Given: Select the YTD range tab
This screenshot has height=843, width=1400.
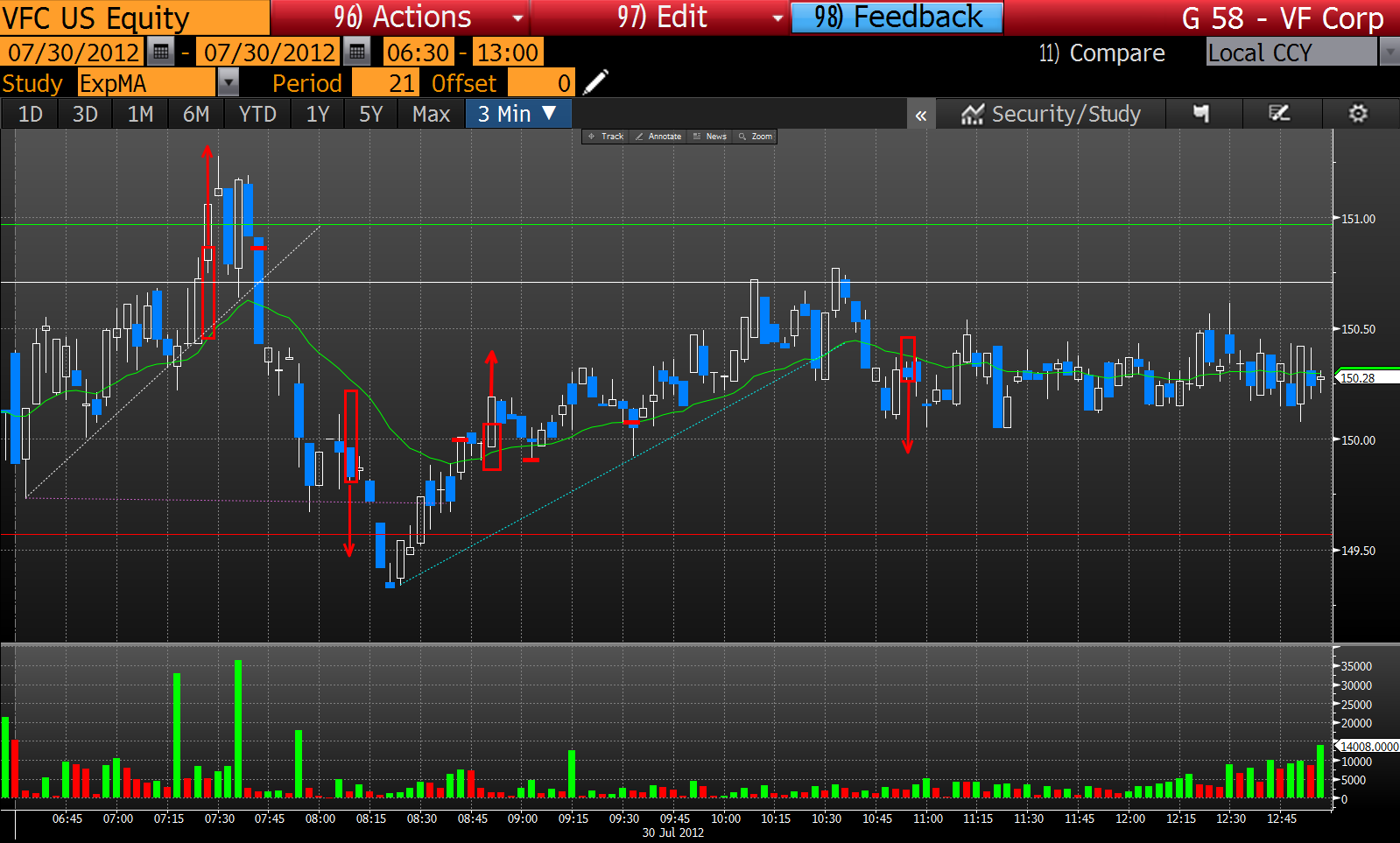Looking at the screenshot, I should pos(257,115).
